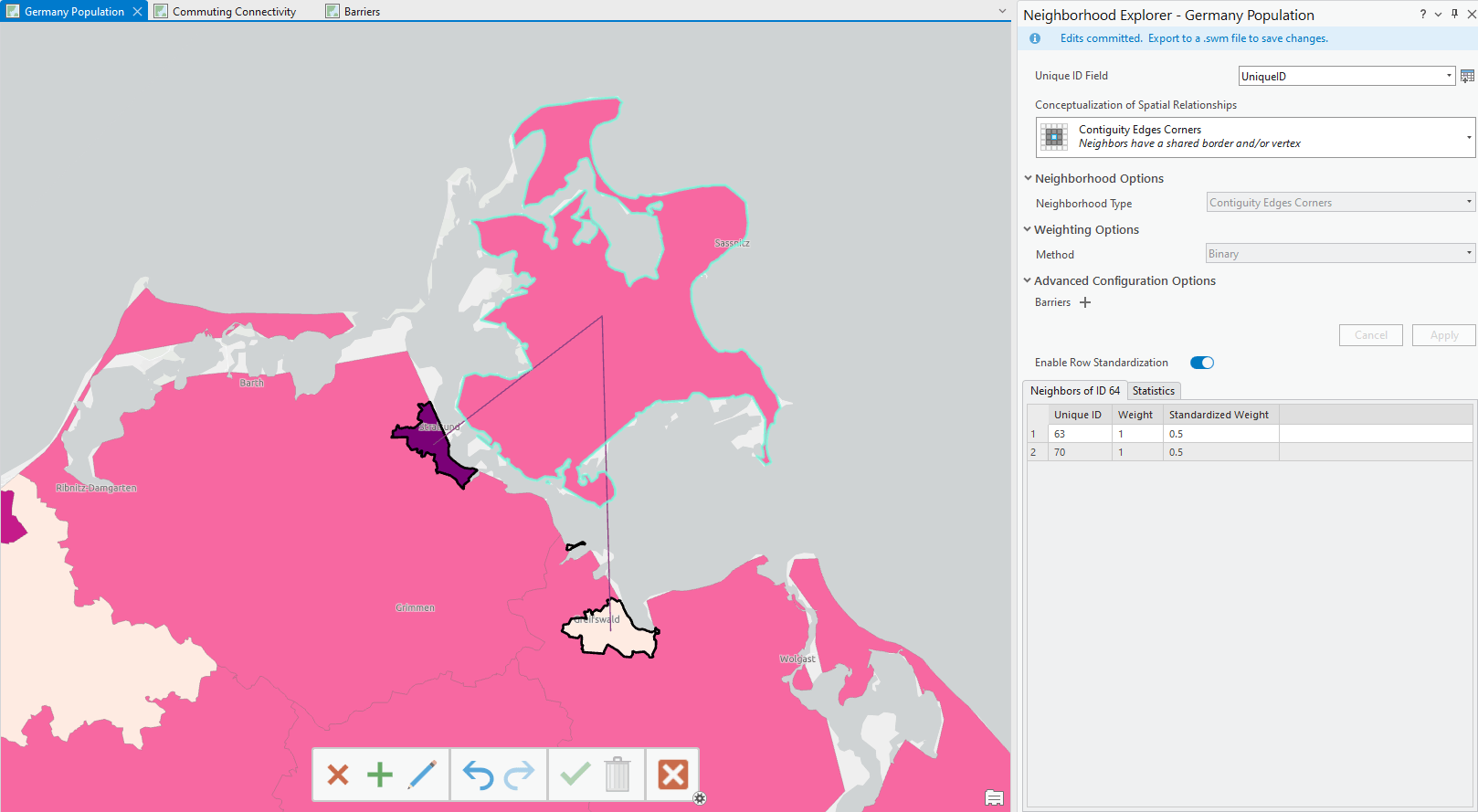
Task: Open the Unique ID Field dropdown
Action: tap(1450, 76)
